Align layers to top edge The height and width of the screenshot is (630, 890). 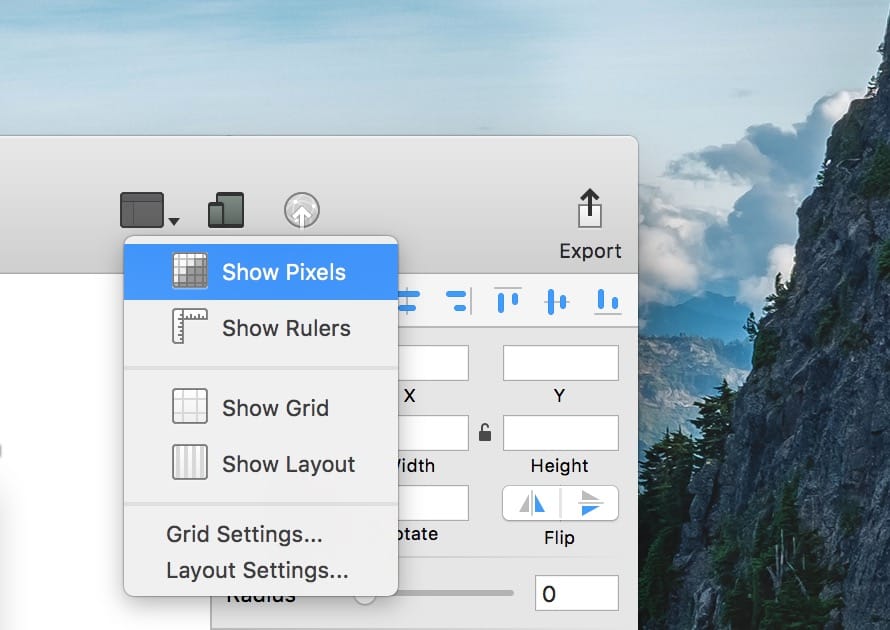pos(508,301)
